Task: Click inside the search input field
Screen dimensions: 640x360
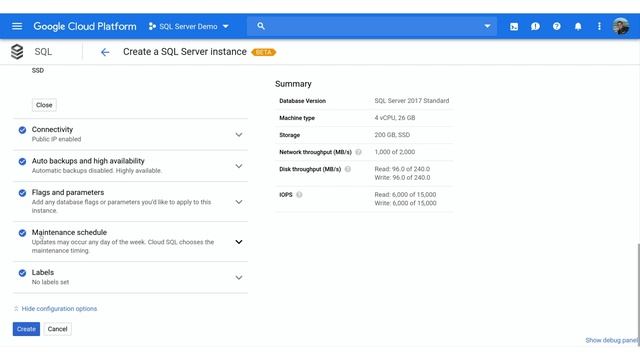Action: pos(373,26)
